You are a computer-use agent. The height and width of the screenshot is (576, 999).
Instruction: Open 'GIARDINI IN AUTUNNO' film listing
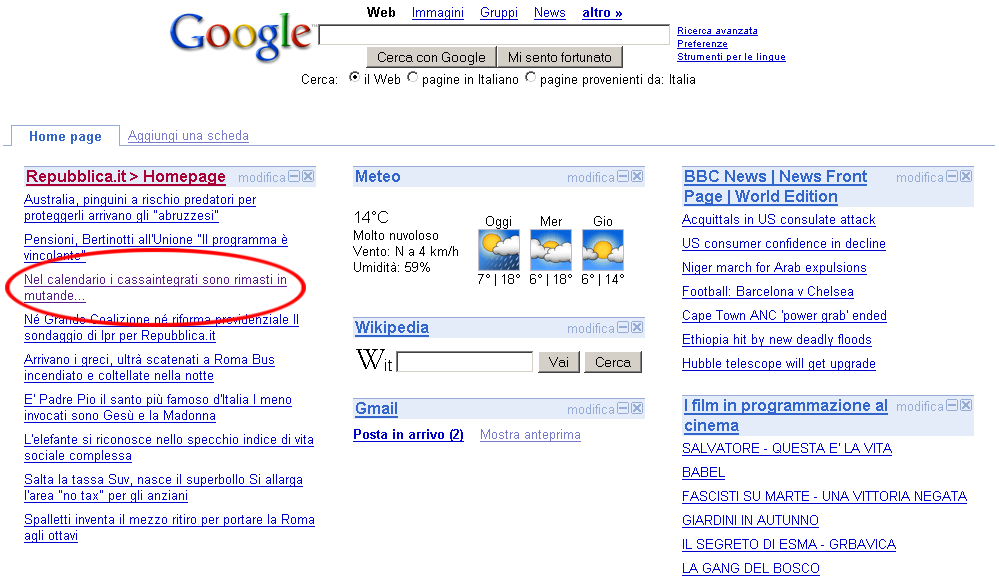[x=750, y=521]
